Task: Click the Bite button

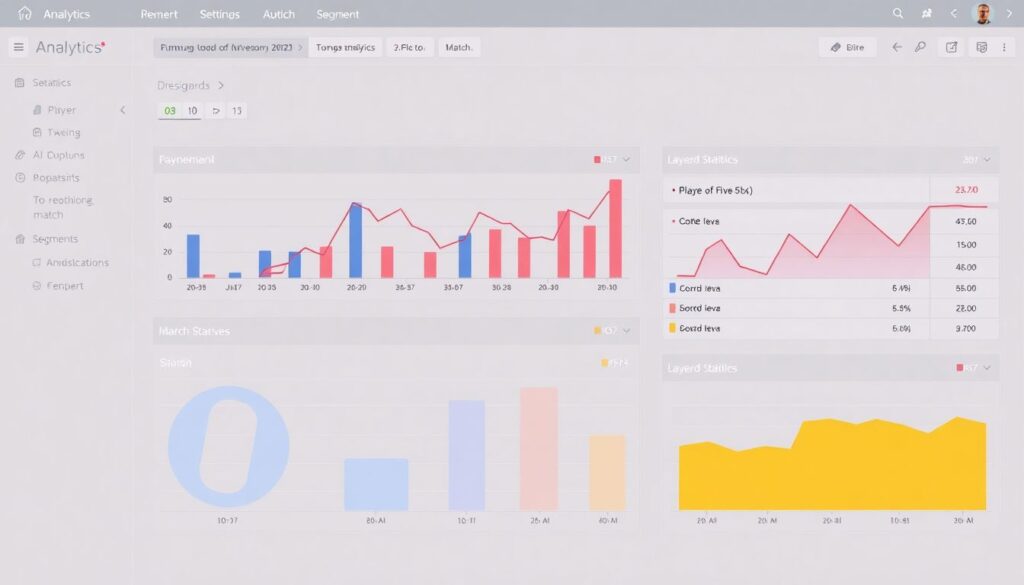Action: (x=847, y=47)
